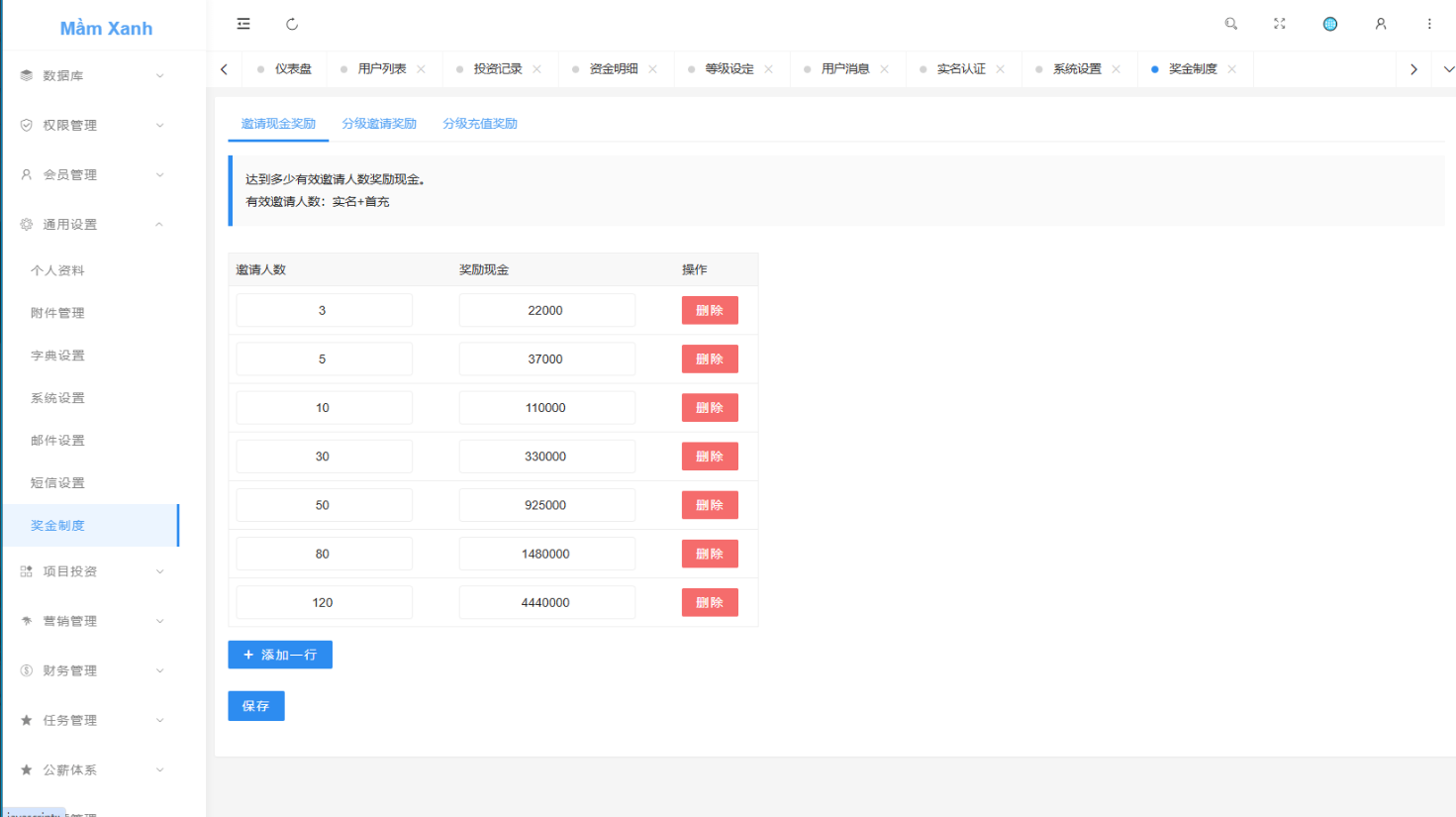Image resolution: width=1456 pixels, height=817 pixels.
Task: Switch to the 用户列表 tab
Action: [x=382, y=69]
